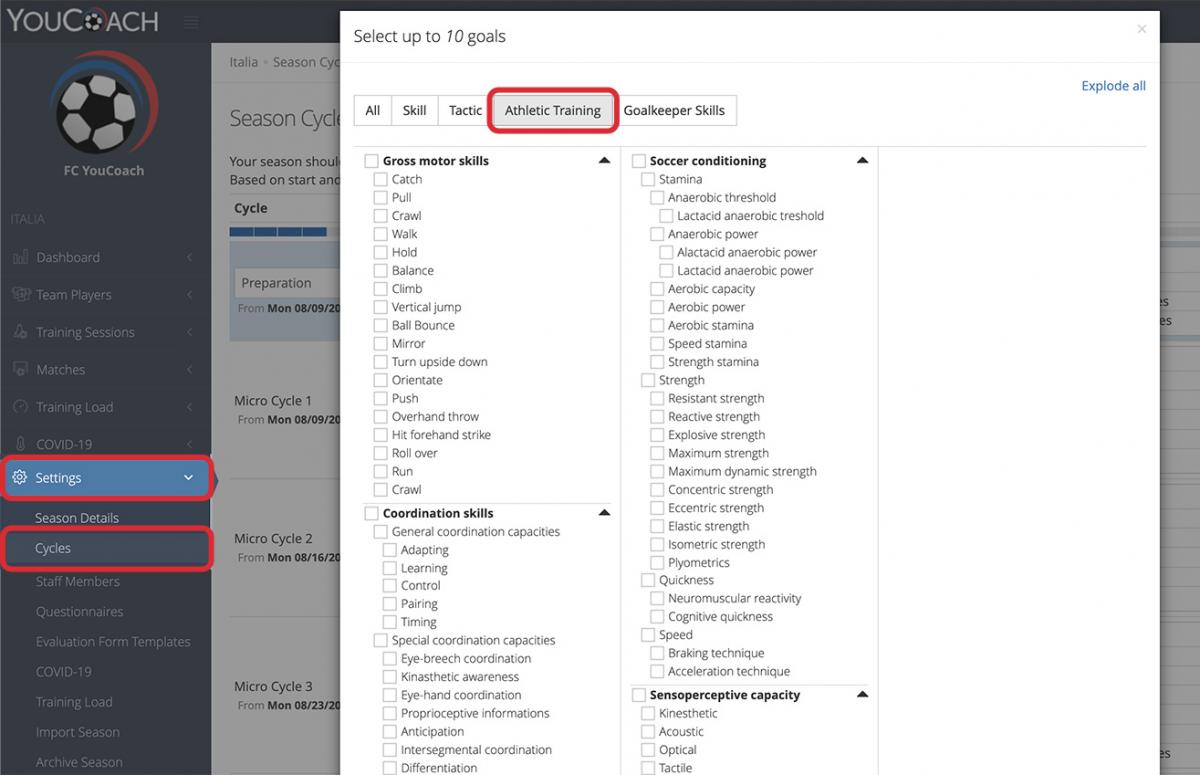The width and height of the screenshot is (1200, 775).
Task: Collapse the Soccer conditioning section arrow
Action: pyautogui.click(x=862, y=160)
